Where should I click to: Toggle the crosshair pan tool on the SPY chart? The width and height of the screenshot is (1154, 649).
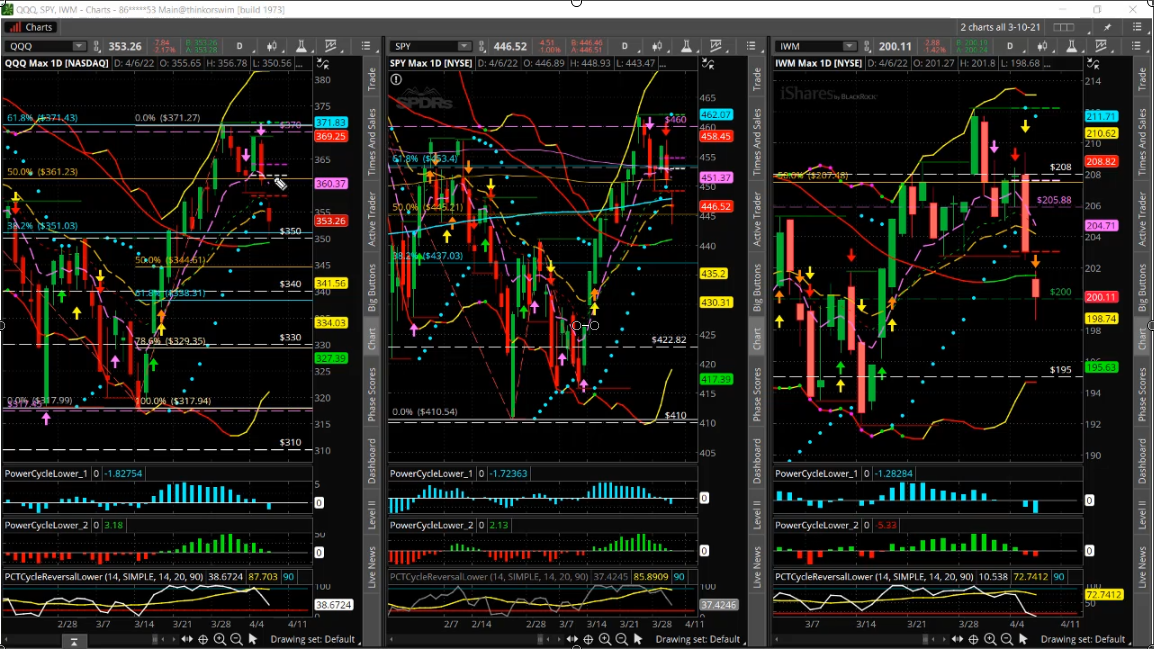(588, 639)
